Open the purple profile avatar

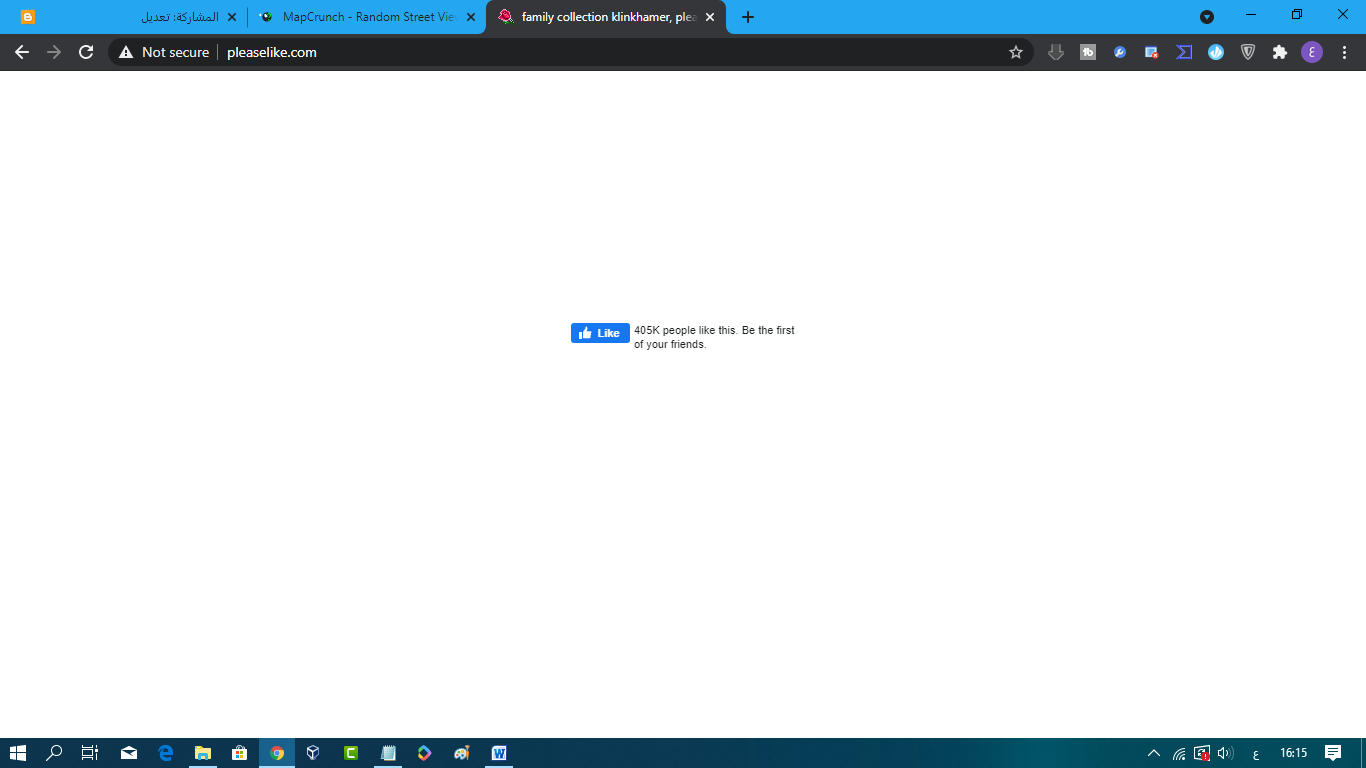pyautogui.click(x=1312, y=52)
